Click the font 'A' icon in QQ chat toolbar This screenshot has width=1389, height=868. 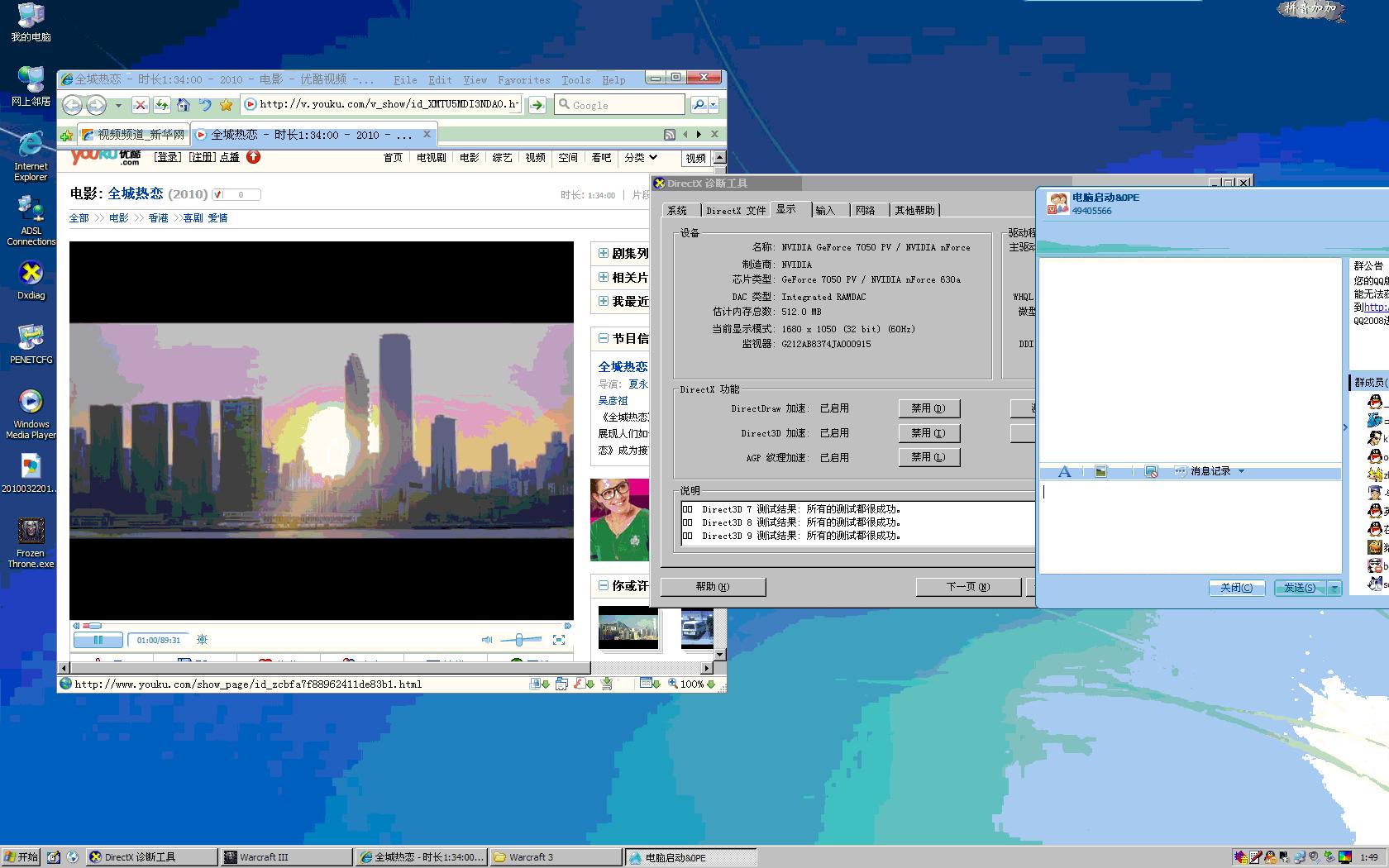point(1065,472)
